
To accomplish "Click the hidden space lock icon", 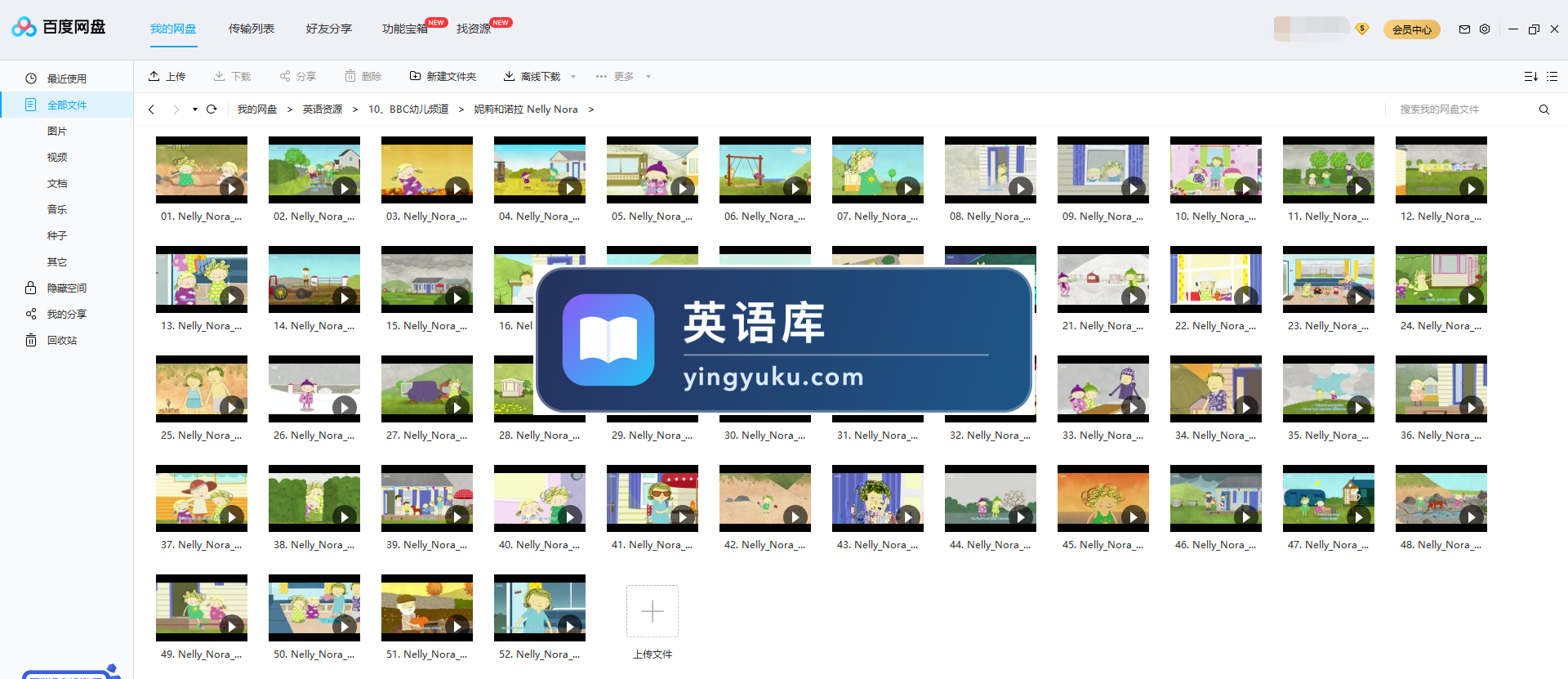I will (31, 288).
